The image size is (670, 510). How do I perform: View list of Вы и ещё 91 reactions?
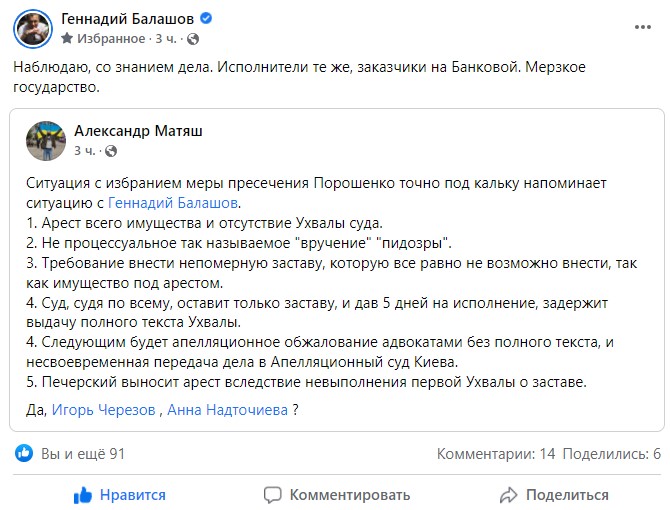[82, 454]
